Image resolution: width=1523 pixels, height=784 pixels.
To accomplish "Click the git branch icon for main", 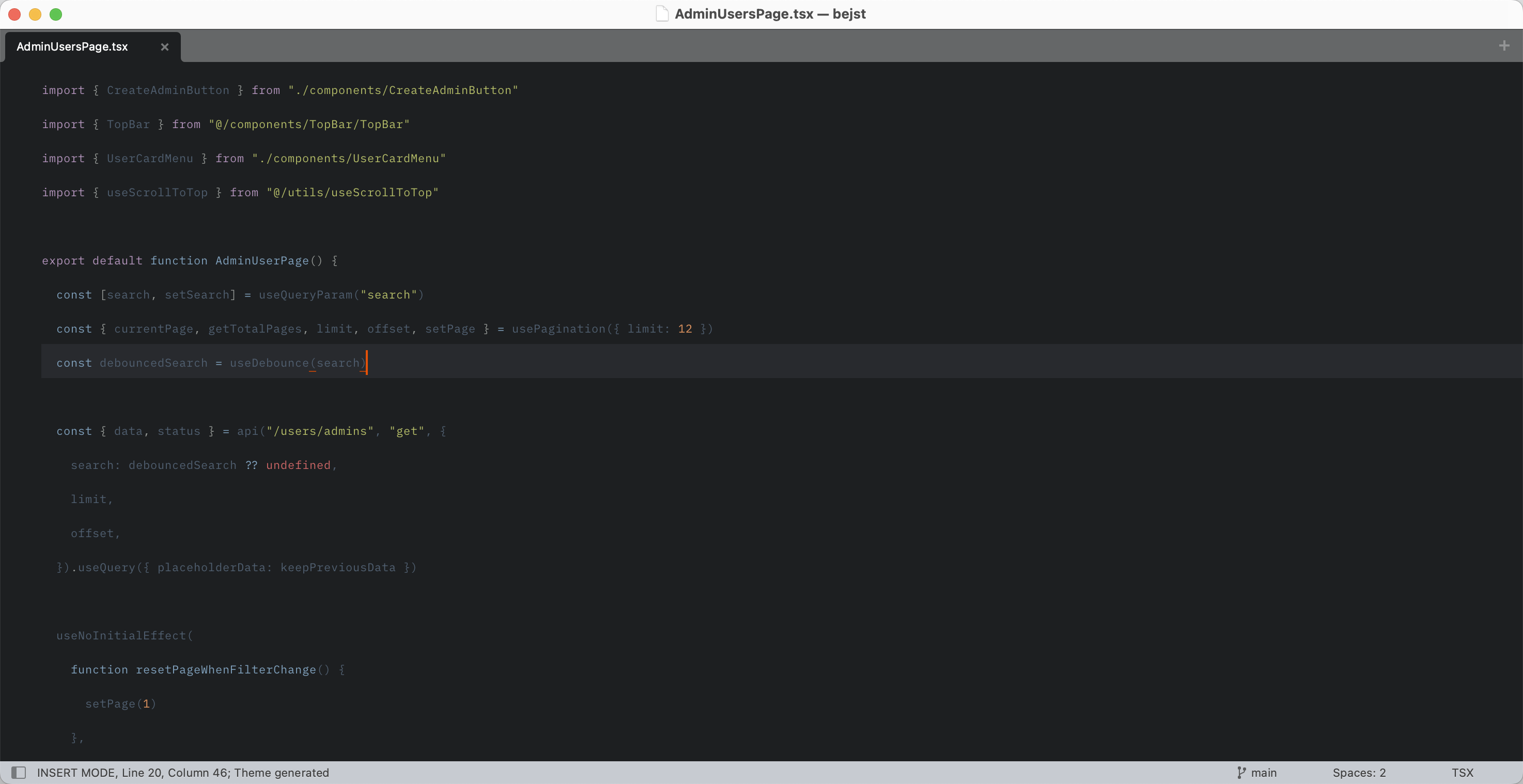I will tap(1241, 772).
